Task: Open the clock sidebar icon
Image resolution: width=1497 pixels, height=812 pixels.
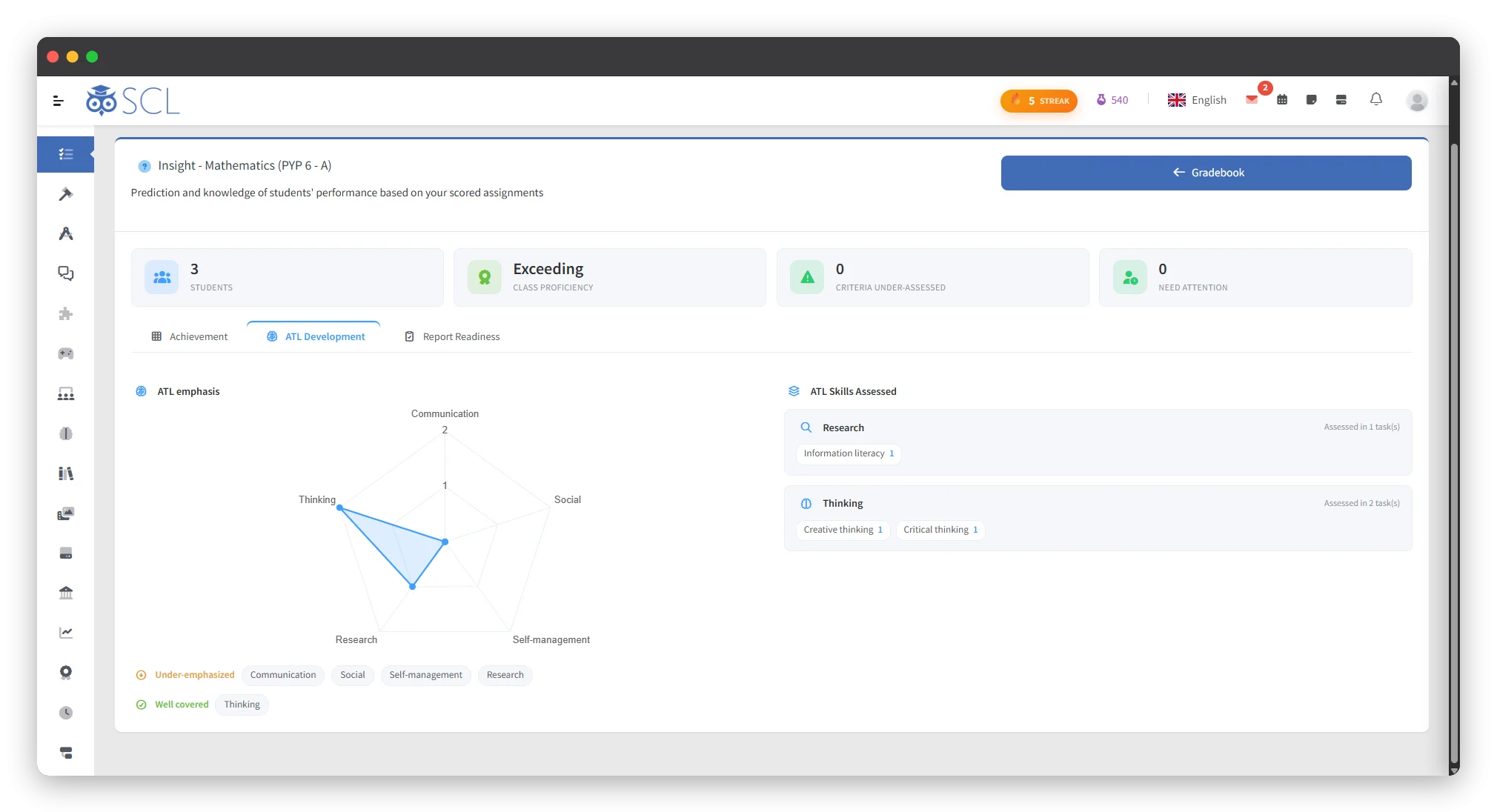Action: 66,713
